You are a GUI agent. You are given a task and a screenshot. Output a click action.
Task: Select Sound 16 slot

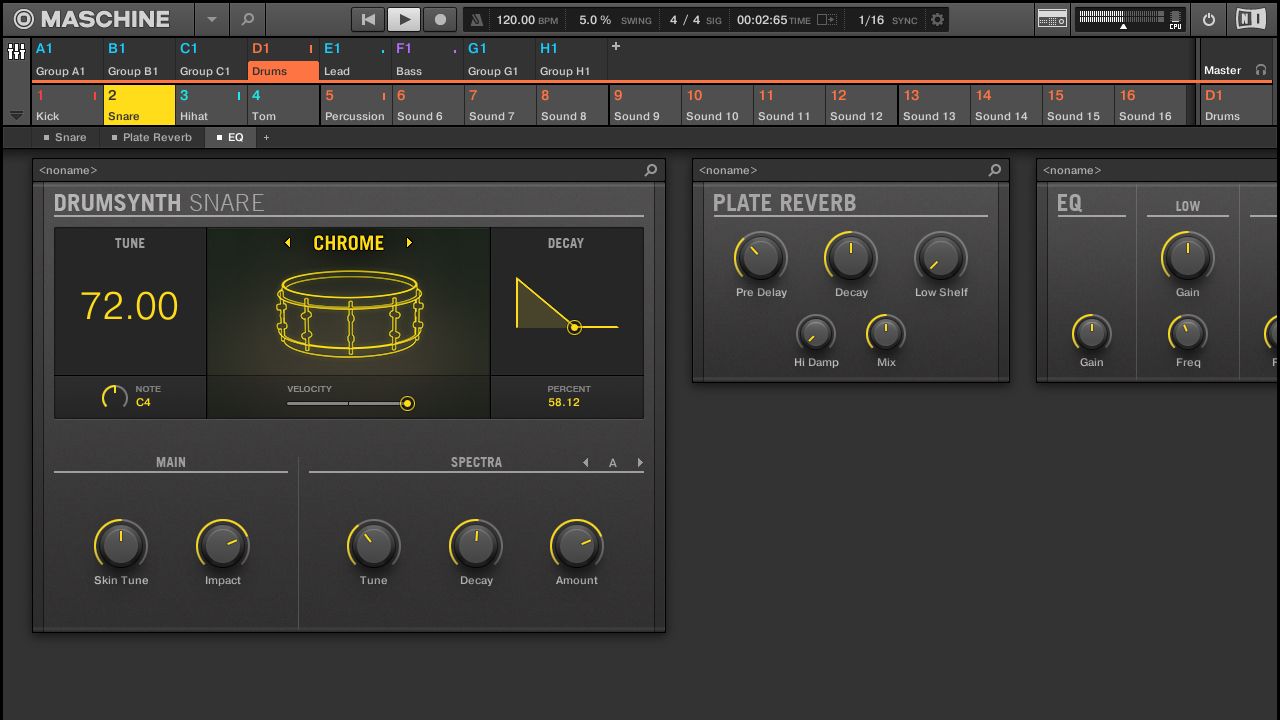(1150, 105)
